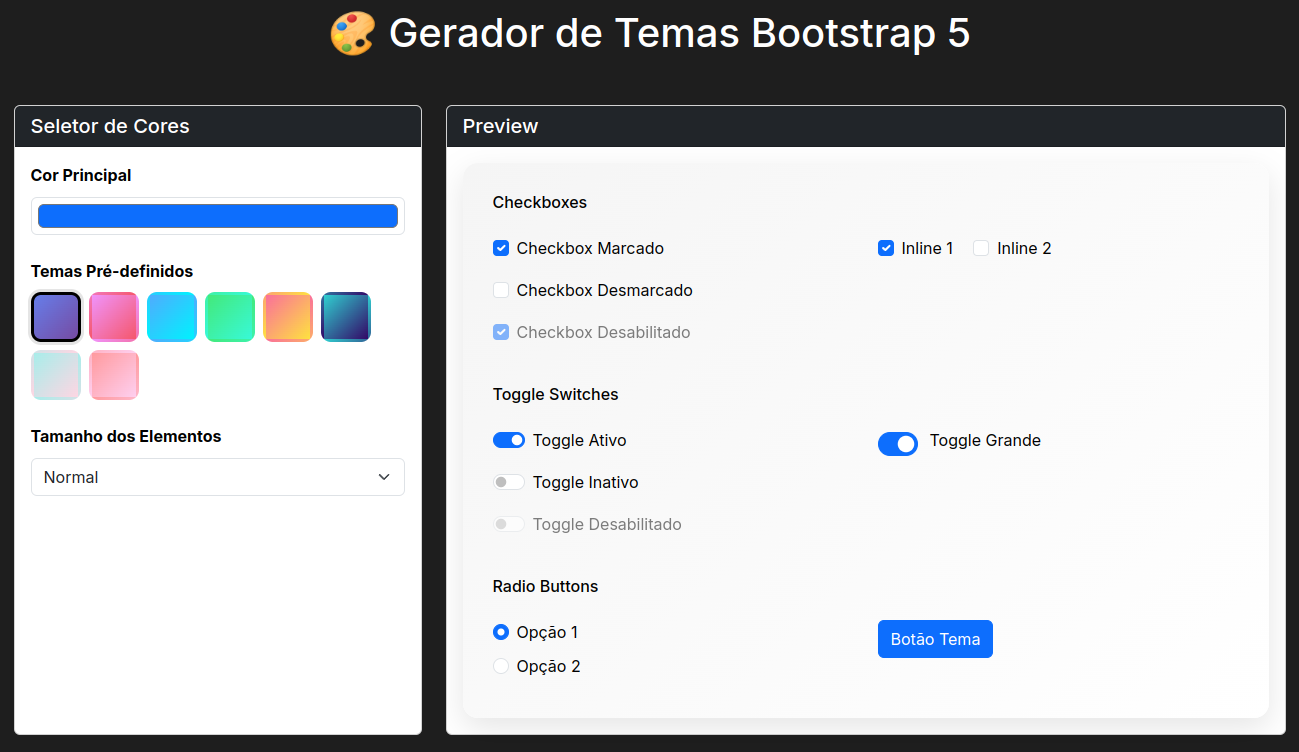Image resolution: width=1299 pixels, height=752 pixels.
Task: Select the mint preset theme
Action: [56, 374]
